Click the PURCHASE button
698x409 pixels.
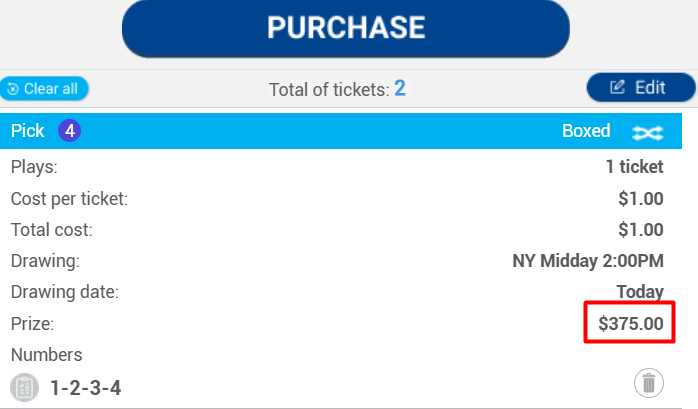click(345, 28)
